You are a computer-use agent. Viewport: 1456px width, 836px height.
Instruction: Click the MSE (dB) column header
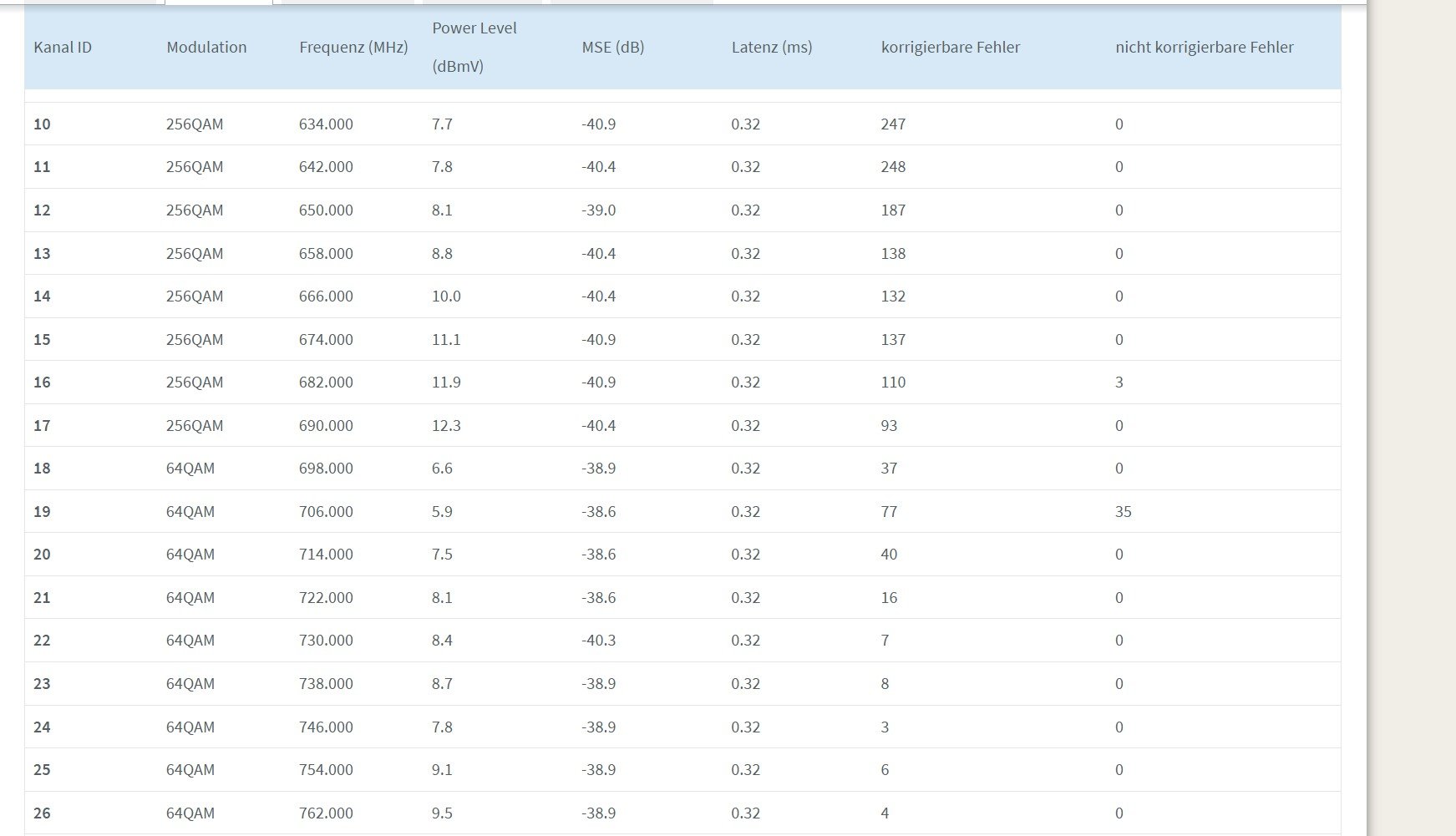pyautogui.click(x=613, y=48)
